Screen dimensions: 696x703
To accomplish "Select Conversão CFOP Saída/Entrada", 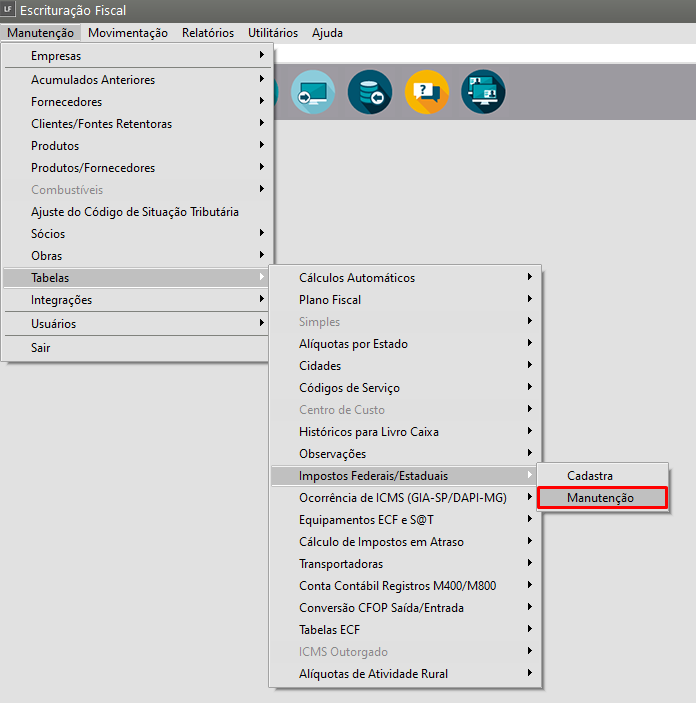I will tap(381, 608).
